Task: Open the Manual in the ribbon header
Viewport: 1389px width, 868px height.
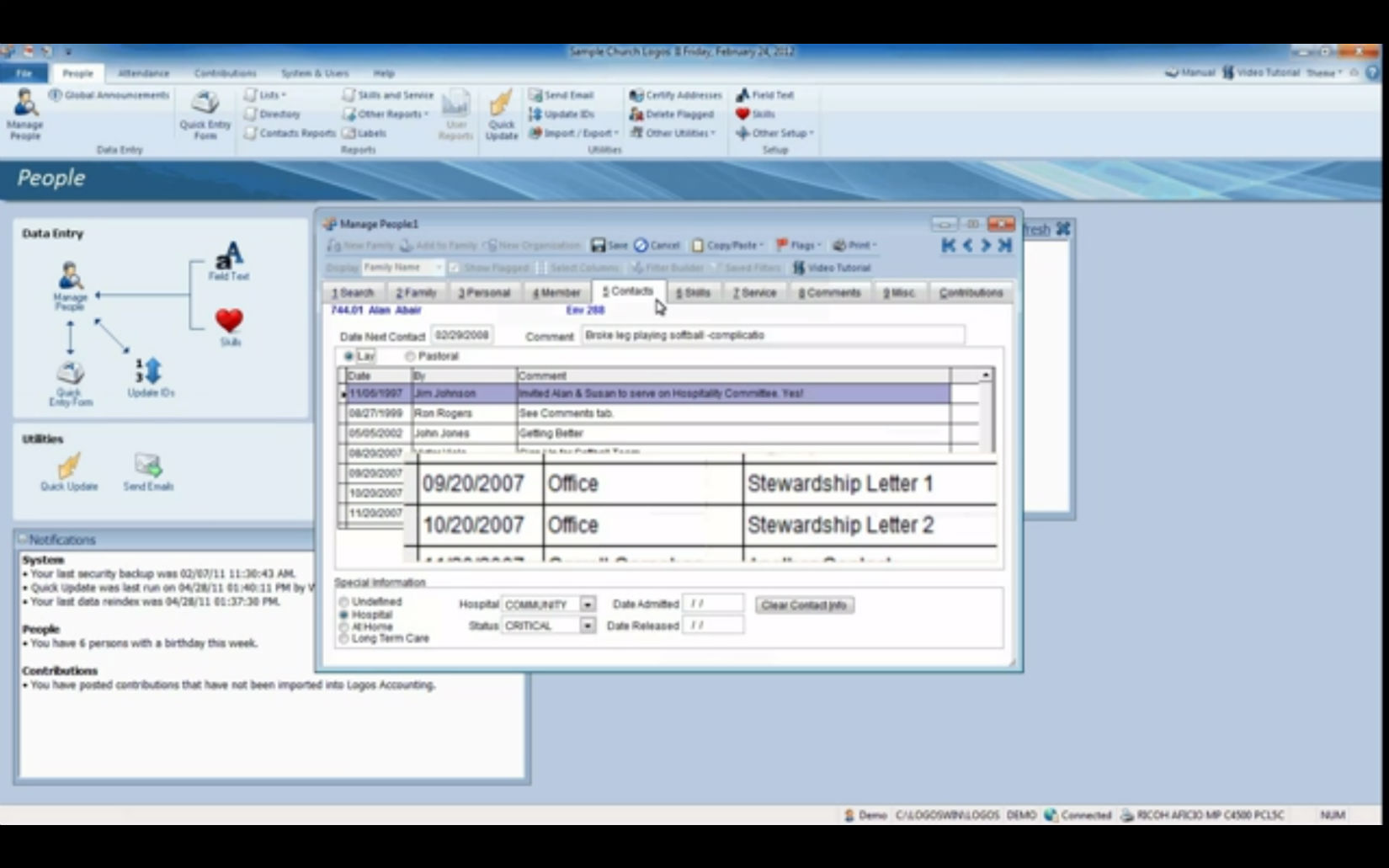Action: [x=1189, y=73]
